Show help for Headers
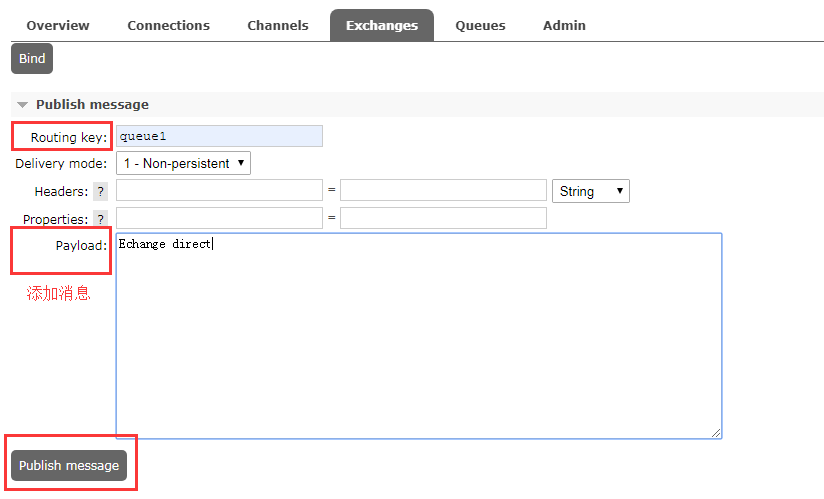 100,191
